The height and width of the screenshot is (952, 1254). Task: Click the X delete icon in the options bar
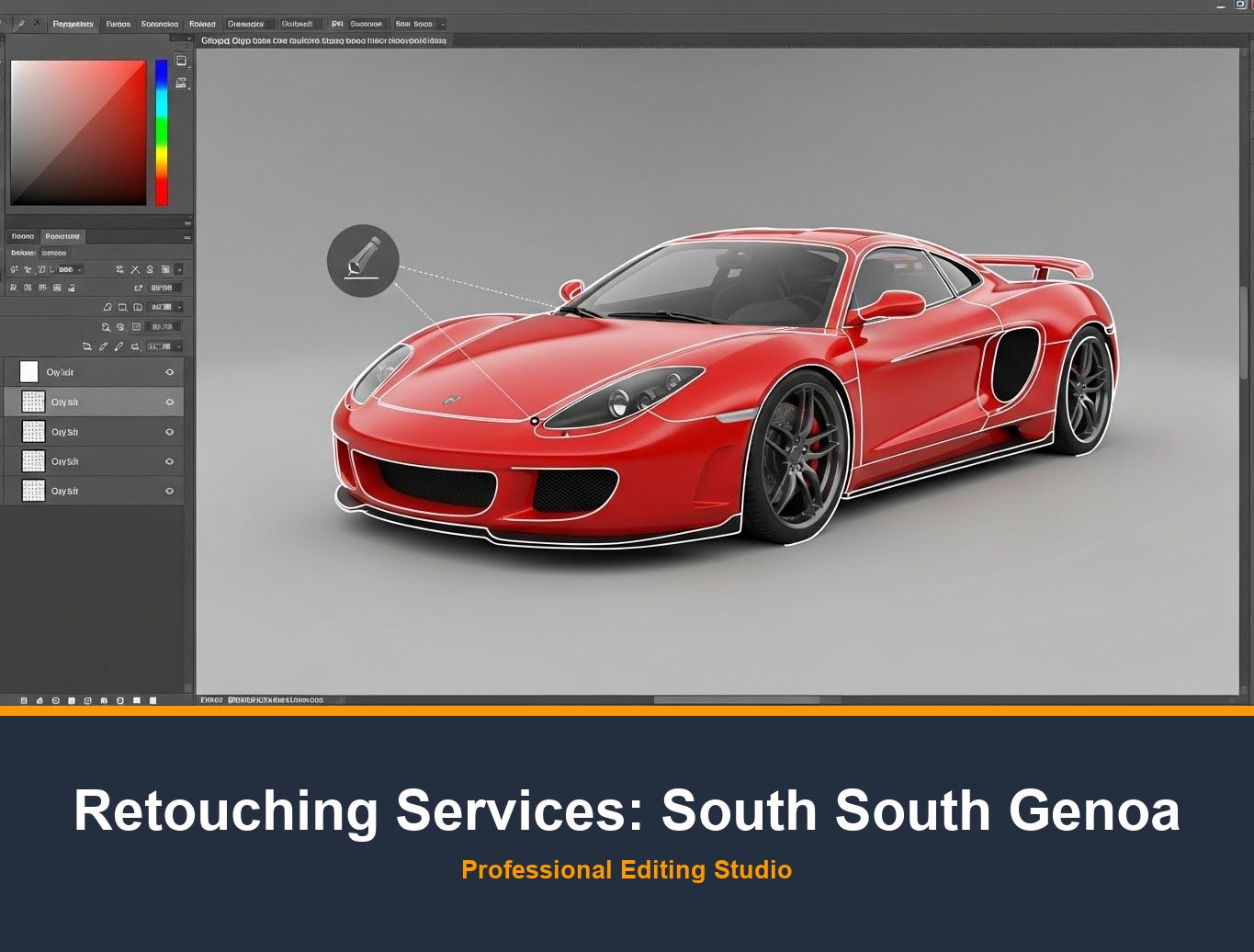tap(136, 269)
